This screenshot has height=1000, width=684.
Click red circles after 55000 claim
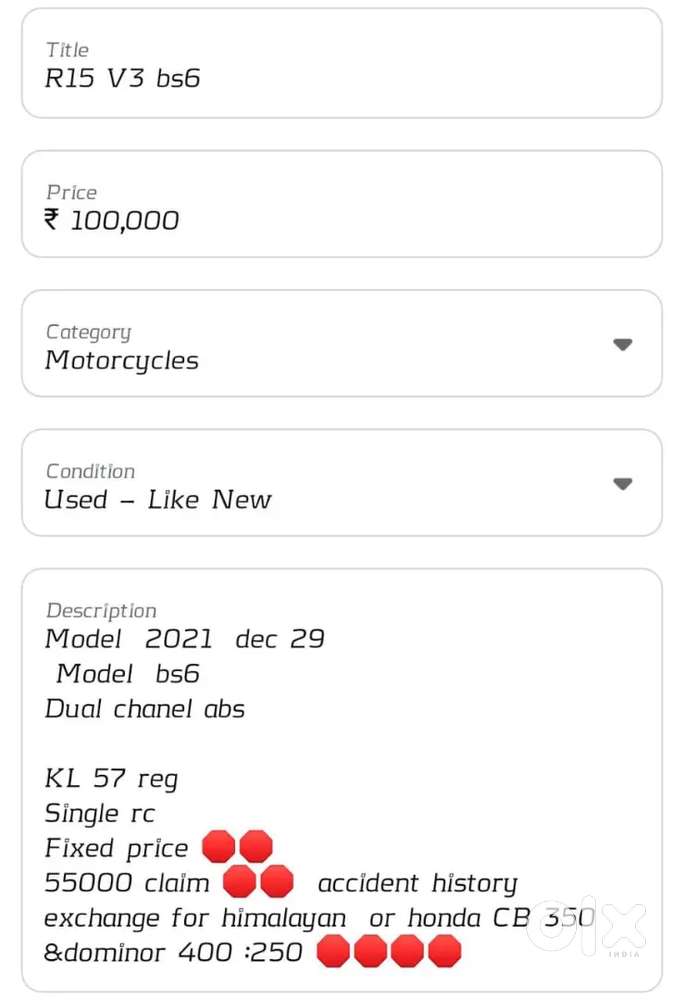click(x=258, y=882)
